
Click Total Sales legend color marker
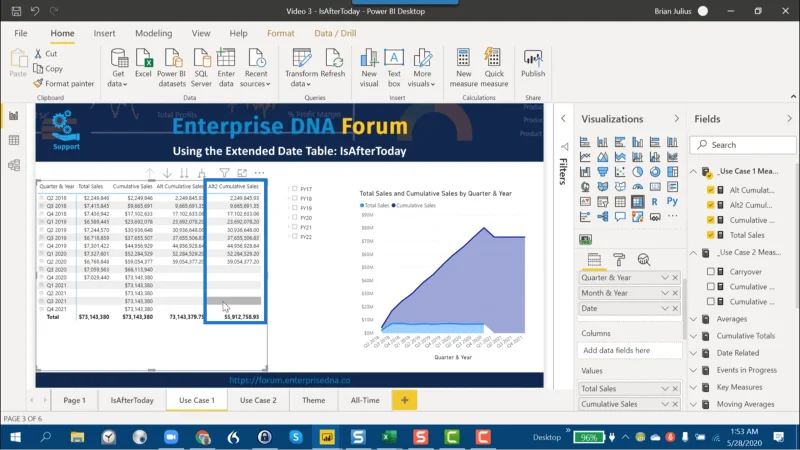[362, 206]
